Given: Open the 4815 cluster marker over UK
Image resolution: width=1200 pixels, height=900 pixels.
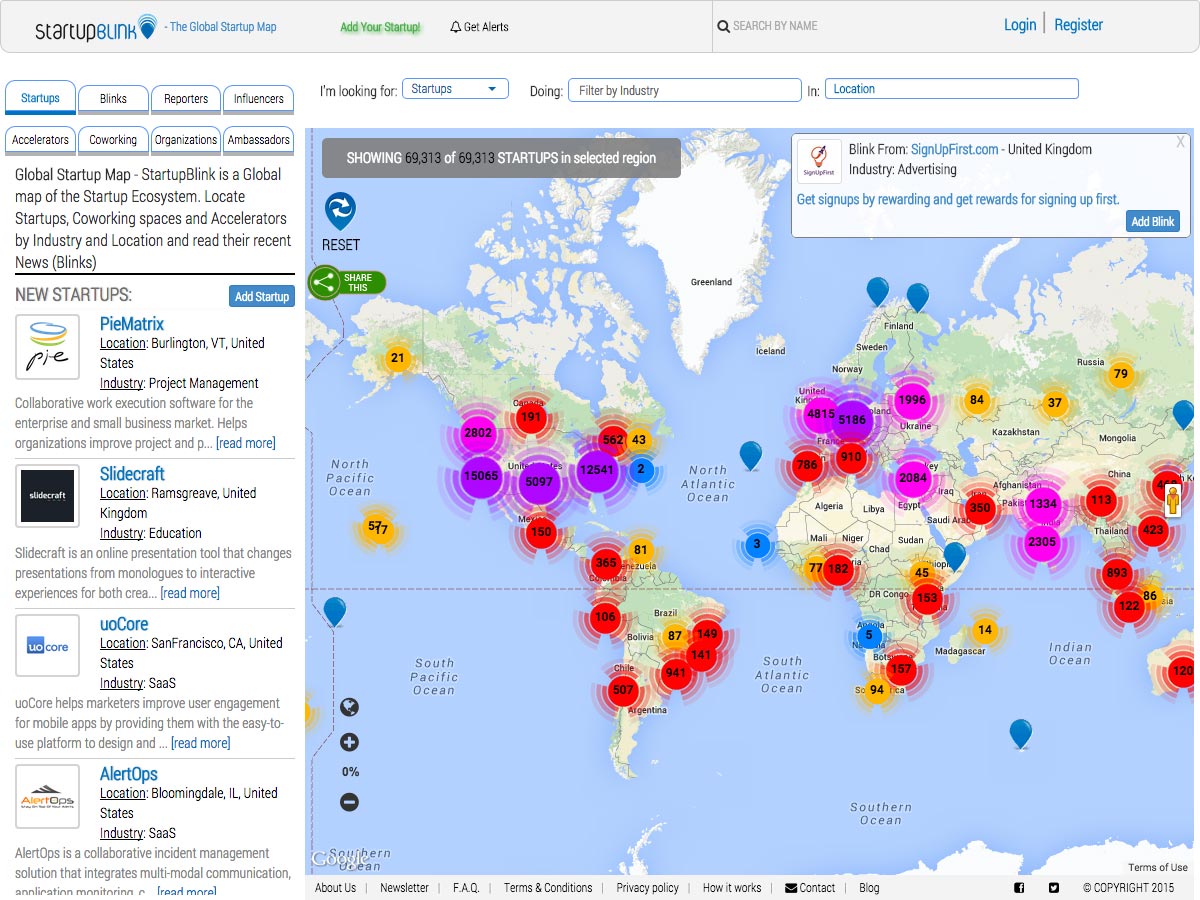Looking at the screenshot, I should click(820, 414).
